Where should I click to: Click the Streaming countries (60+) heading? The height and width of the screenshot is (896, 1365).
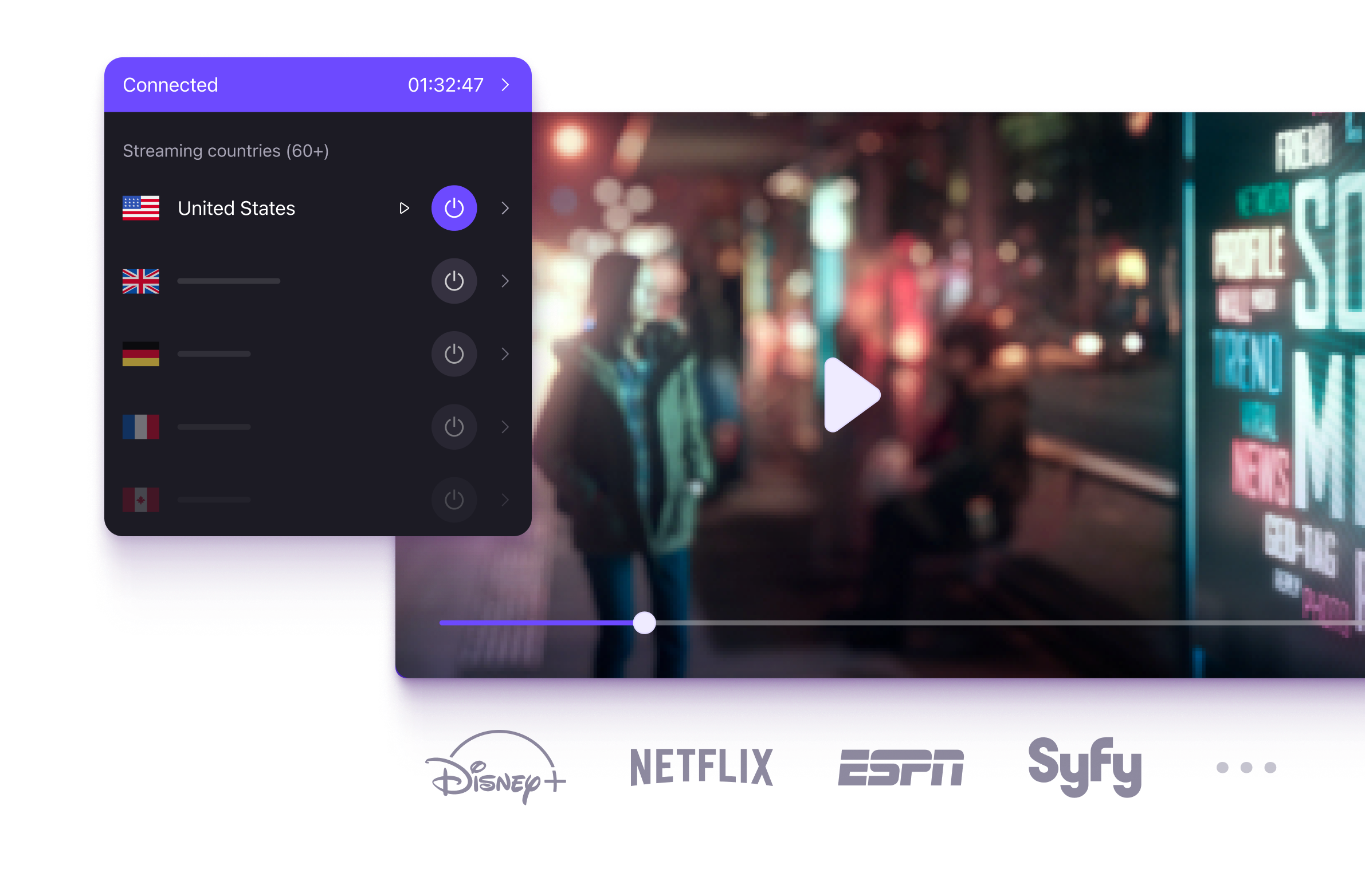225,151
